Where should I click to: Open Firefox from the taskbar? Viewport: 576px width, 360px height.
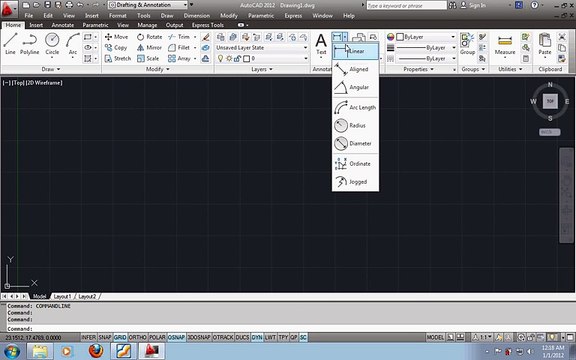coord(96,351)
